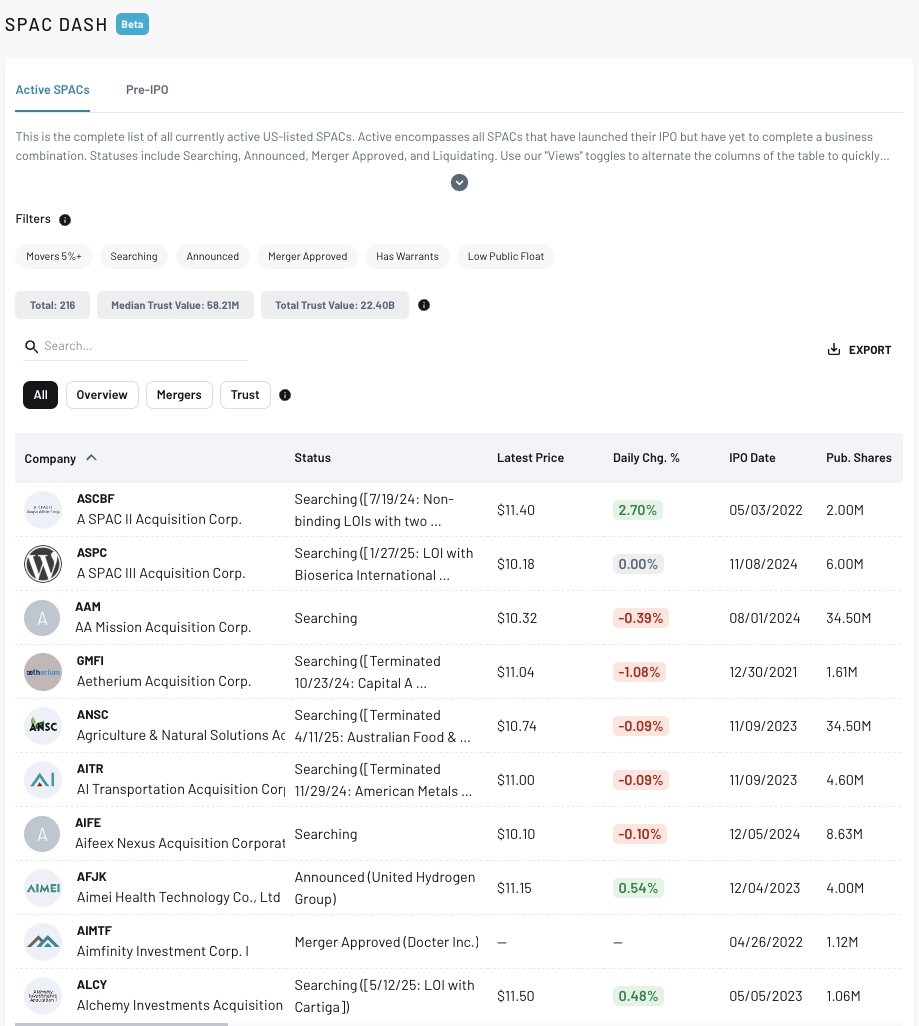Click the $10.18 price for ASPC

click(x=516, y=564)
